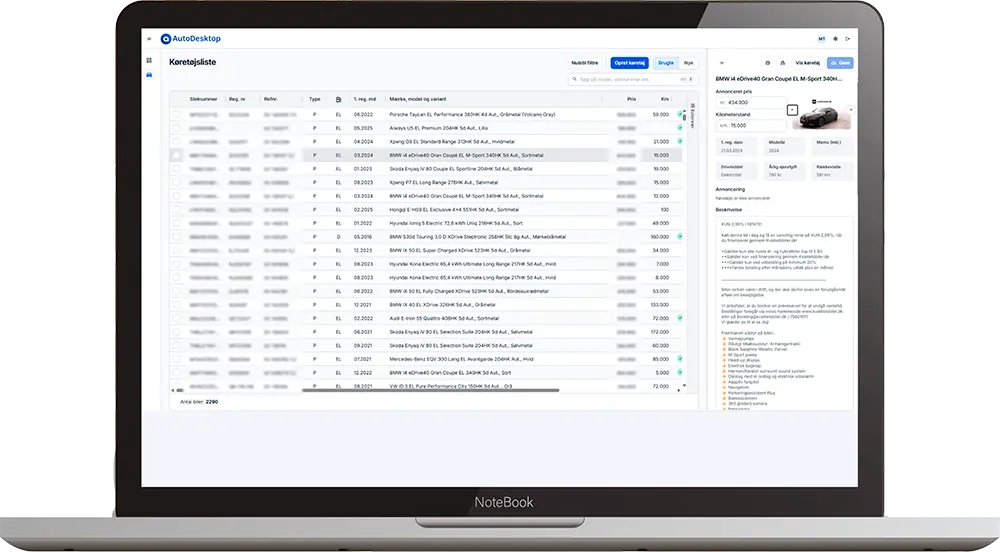Tick checkbox on Xpeng G9 row
Image resolution: width=1000 pixels, height=552 pixels.
[177, 142]
